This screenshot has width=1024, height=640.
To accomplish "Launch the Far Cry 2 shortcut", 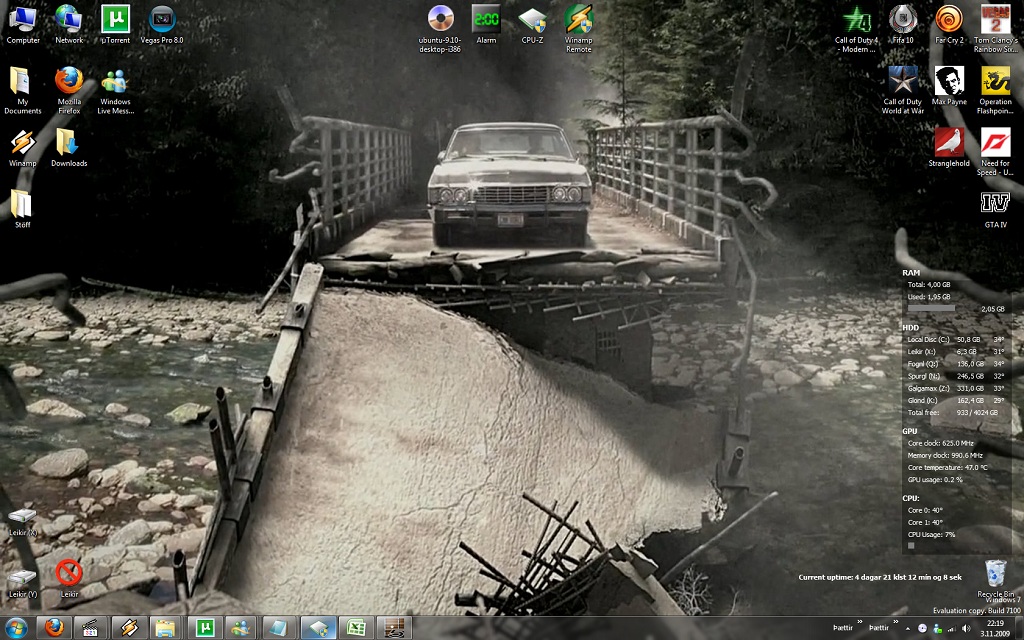I will click(x=949, y=25).
